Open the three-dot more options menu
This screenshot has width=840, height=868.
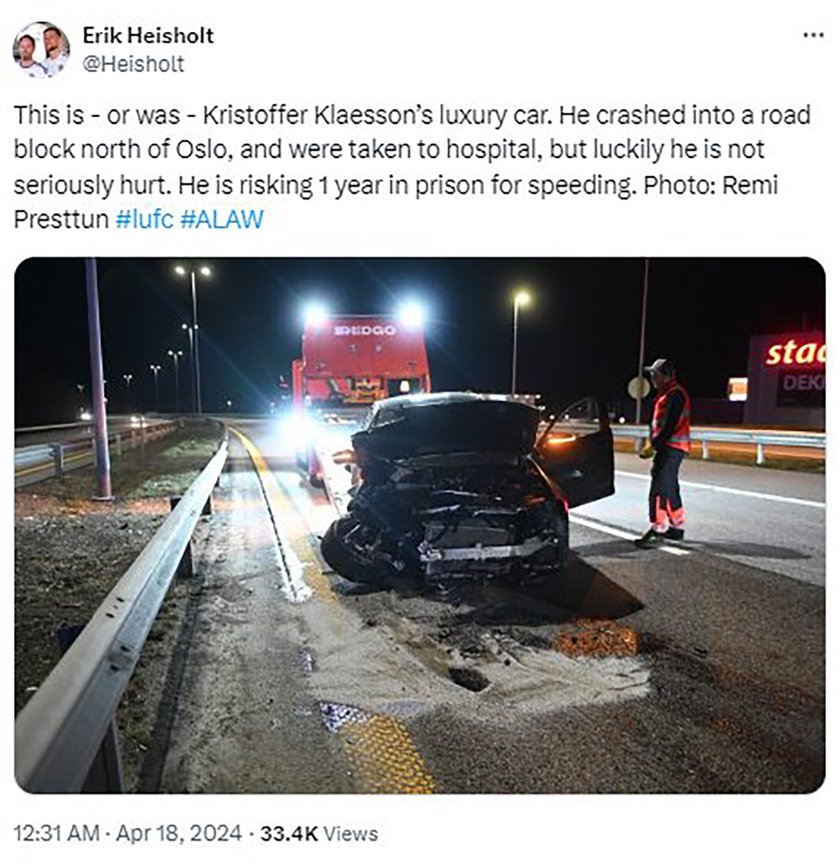pyautogui.click(x=813, y=35)
